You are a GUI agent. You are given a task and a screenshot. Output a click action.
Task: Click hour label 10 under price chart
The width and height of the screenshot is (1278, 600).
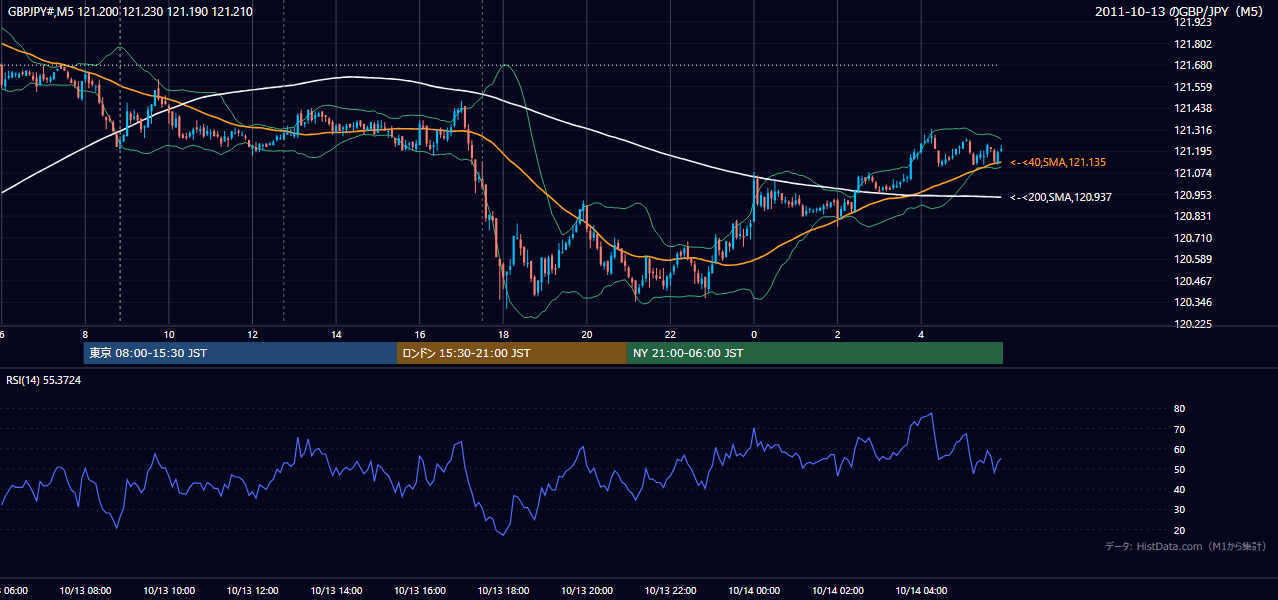pos(169,335)
